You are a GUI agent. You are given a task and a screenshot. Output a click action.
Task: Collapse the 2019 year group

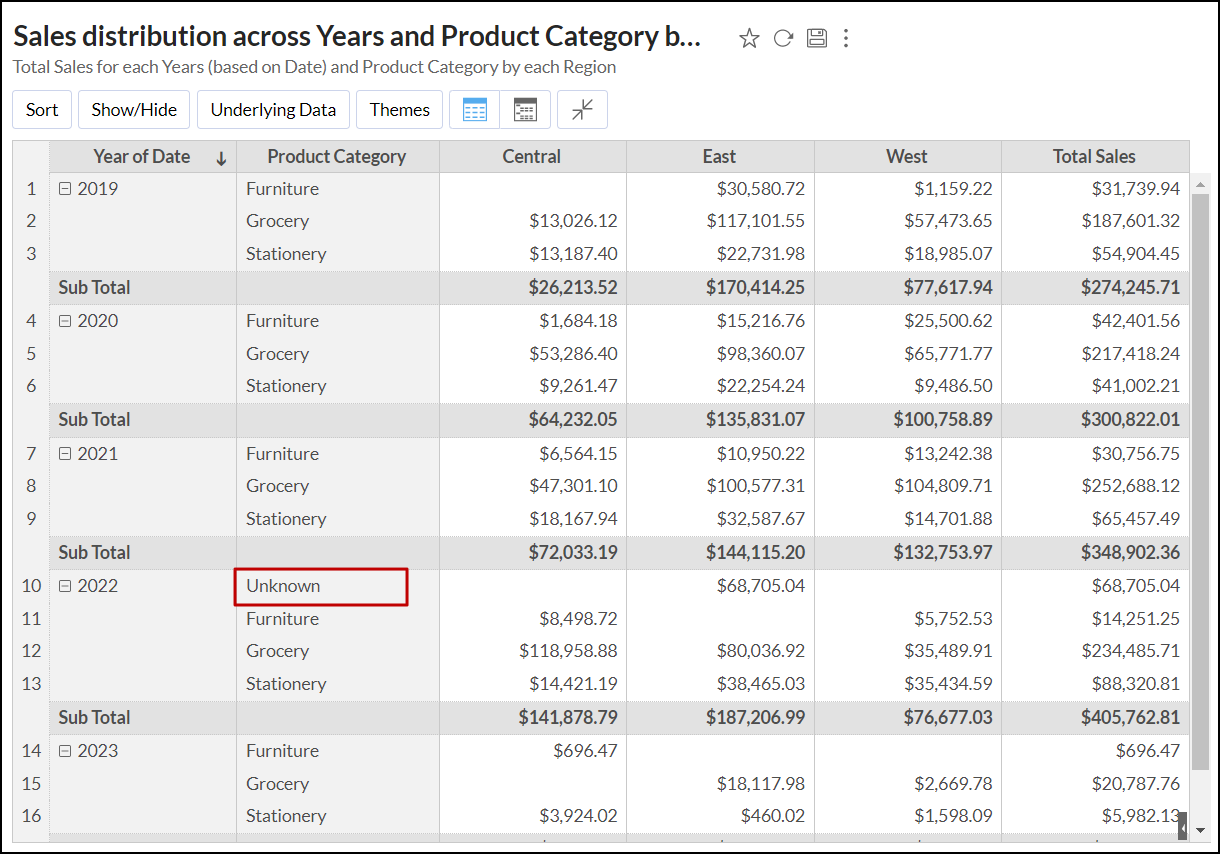(65, 189)
